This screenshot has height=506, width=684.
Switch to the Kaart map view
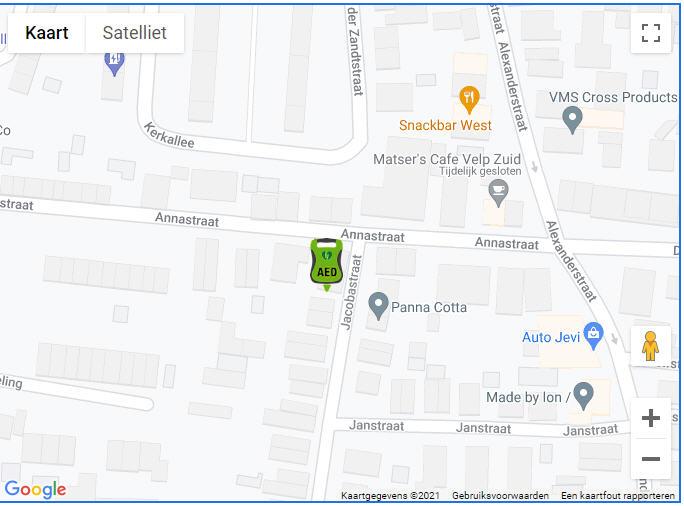pyautogui.click(x=47, y=33)
